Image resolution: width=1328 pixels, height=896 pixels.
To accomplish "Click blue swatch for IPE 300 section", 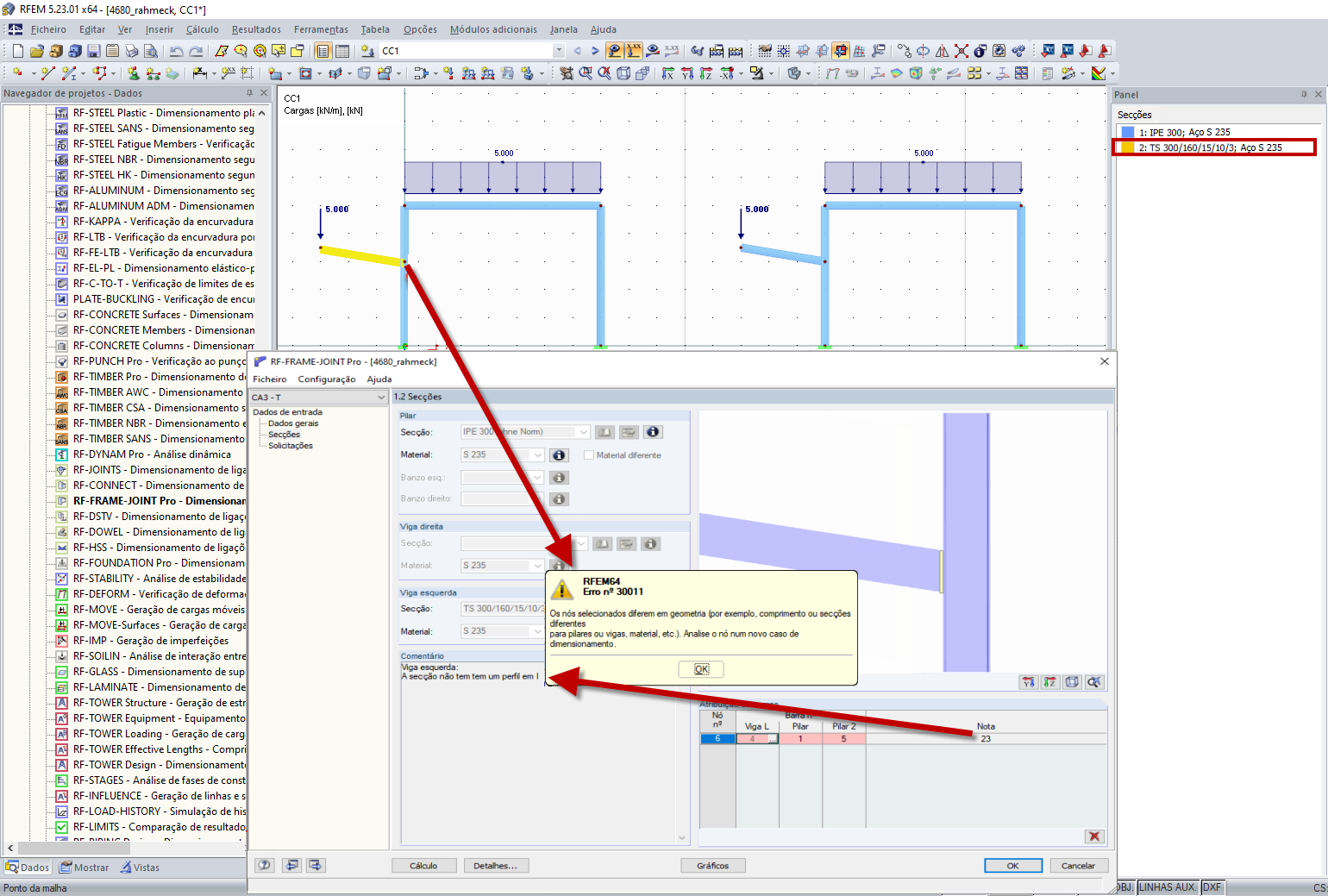I will 1128,132.
